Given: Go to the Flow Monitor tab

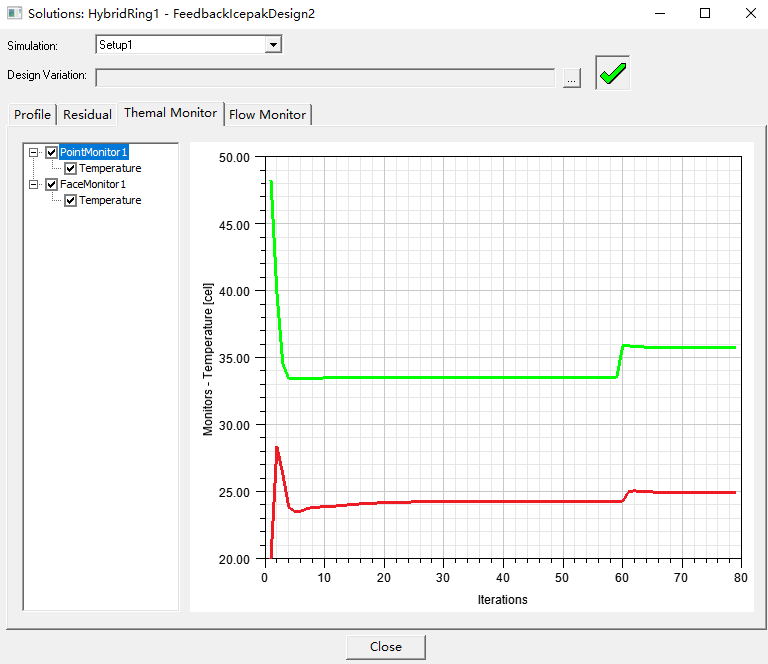Looking at the screenshot, I should [x=267, y=114].
